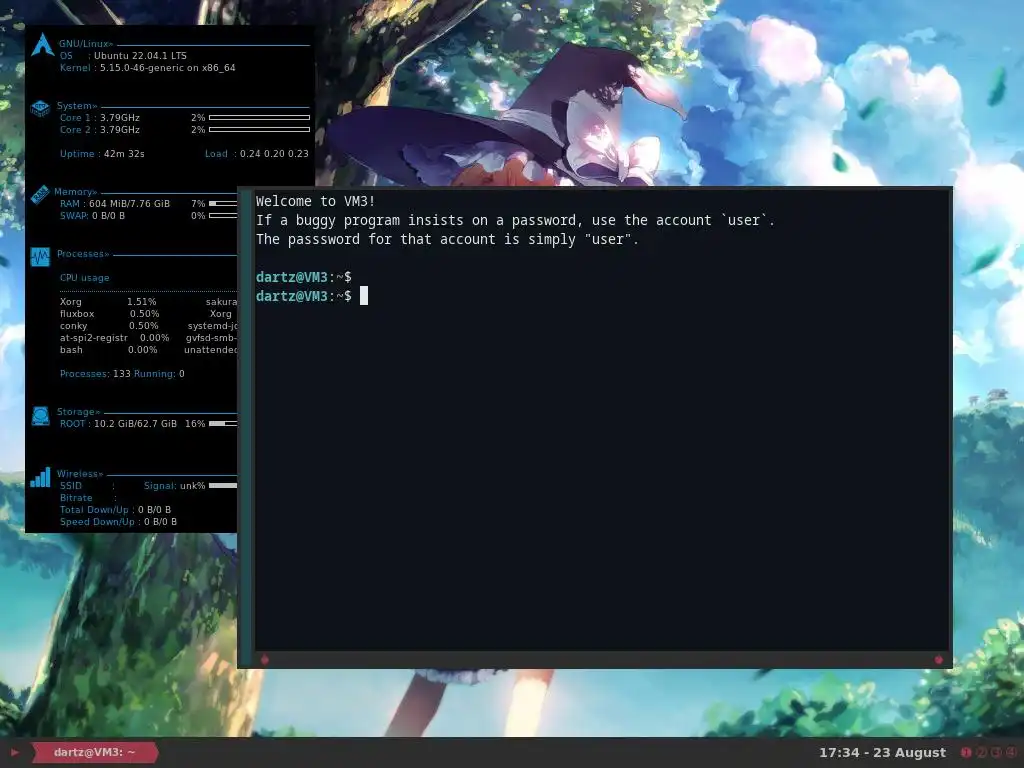Click the "Memory»" heading
This screenshot has height=768, width=1024.
76,192
